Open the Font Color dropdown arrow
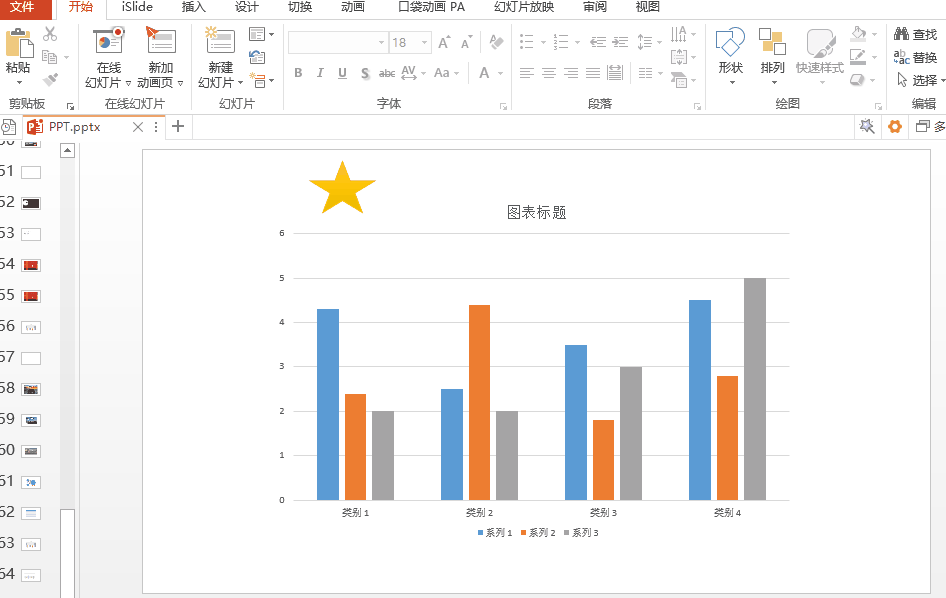Viewport: 946px width, 598px height. coord(501,74)
